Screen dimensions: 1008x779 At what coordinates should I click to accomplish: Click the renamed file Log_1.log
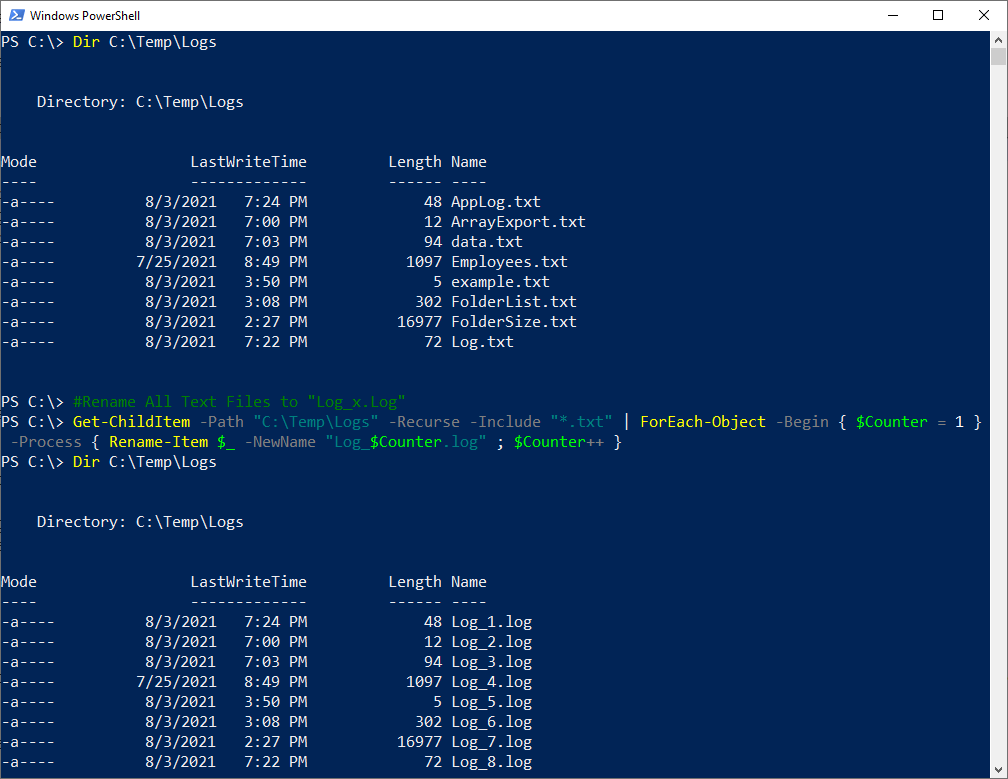[x=492, y=621]
